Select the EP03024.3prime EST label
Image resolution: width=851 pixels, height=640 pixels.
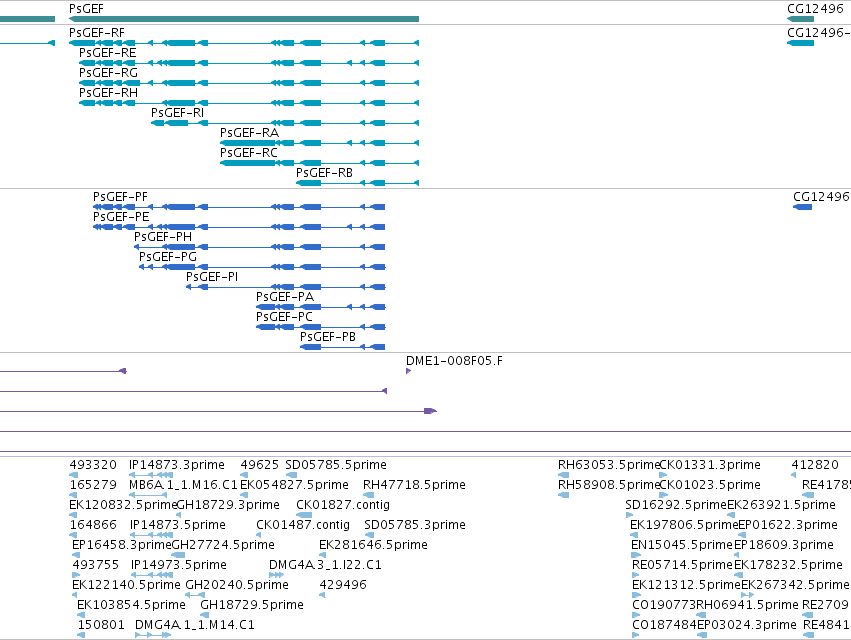[x=747, y=625]
